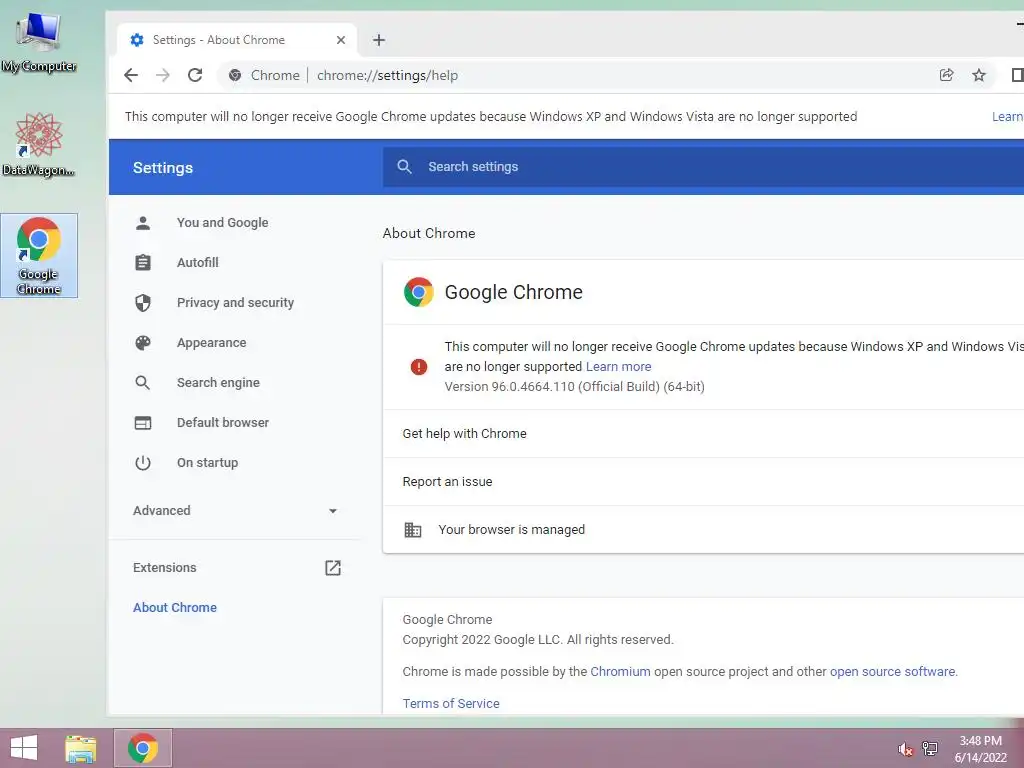The height and width of the screenshot is (768, 1024).
Task: Click the muted volume tray icon
Action: 905,749
